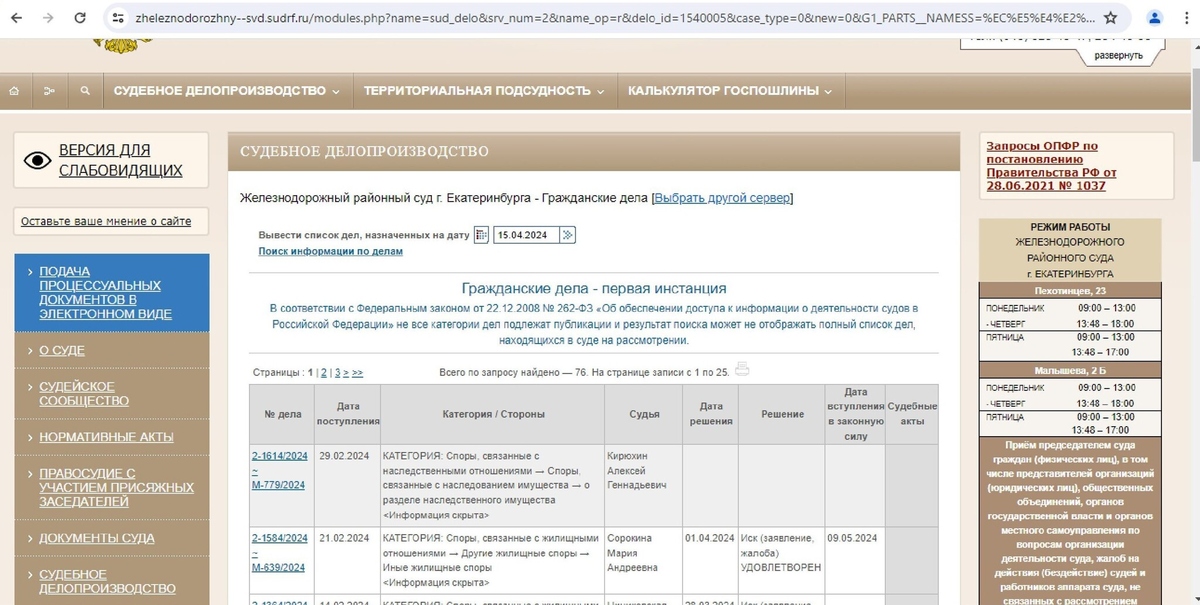This screenshot has height=605, width=1200.
Task: Open the О суде sidebar menu item
Action: click(x=62, y=351)
